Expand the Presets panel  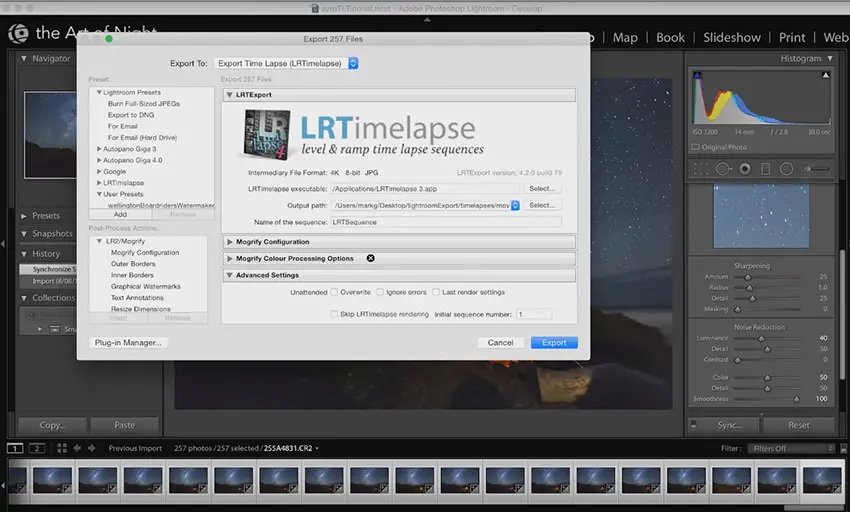coord(24,216)
